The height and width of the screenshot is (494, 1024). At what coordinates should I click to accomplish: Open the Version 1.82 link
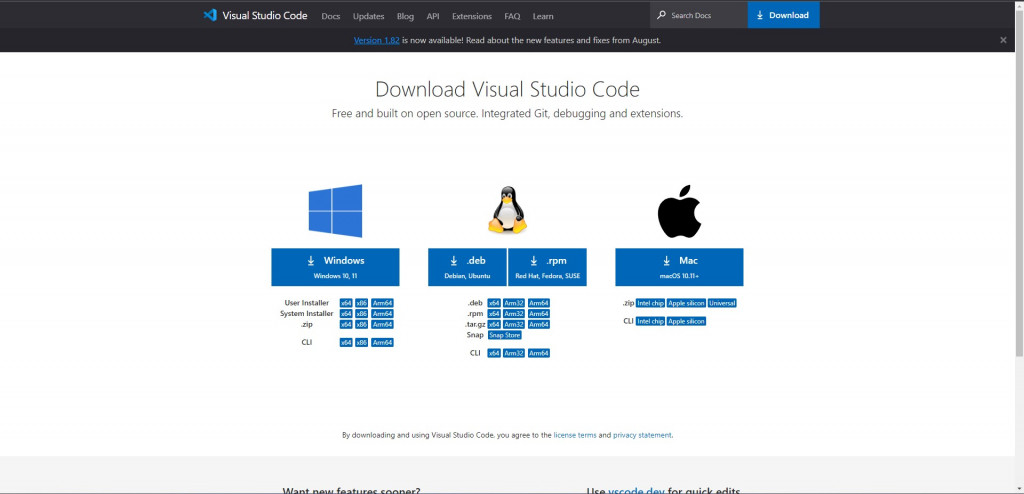pos(376,40)
